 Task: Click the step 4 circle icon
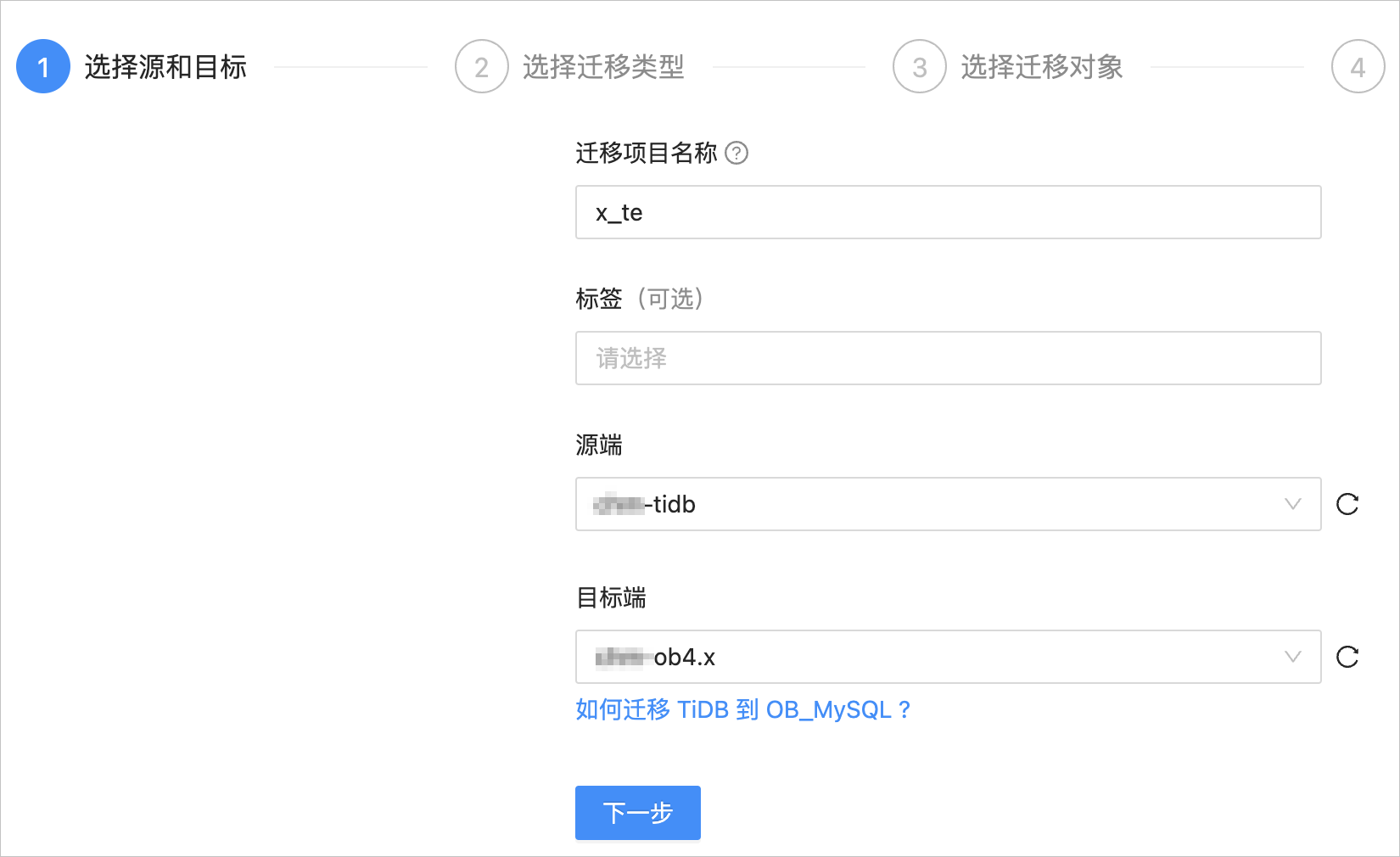pyautogui.click(x=1358, y=67)
